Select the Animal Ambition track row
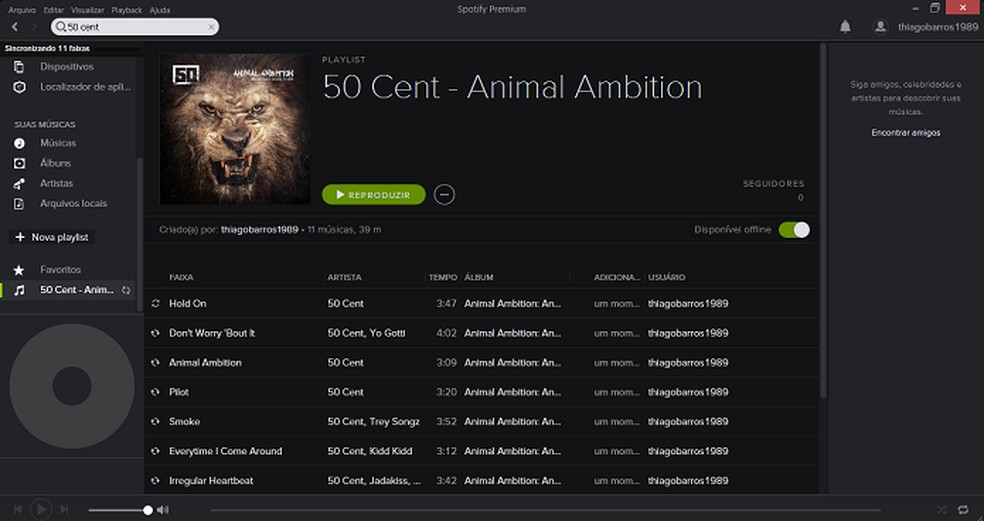Viewport: 984px width, 521px height. (481, 362)
